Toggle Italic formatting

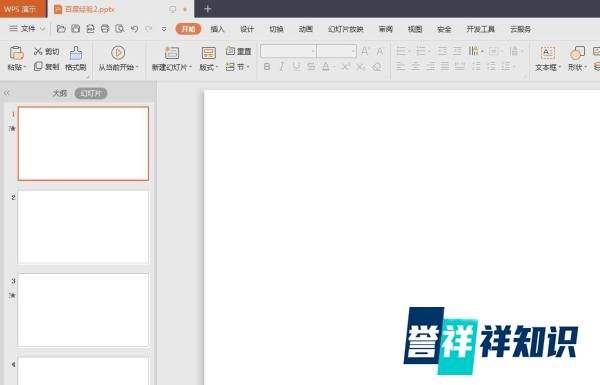point(282,67)
